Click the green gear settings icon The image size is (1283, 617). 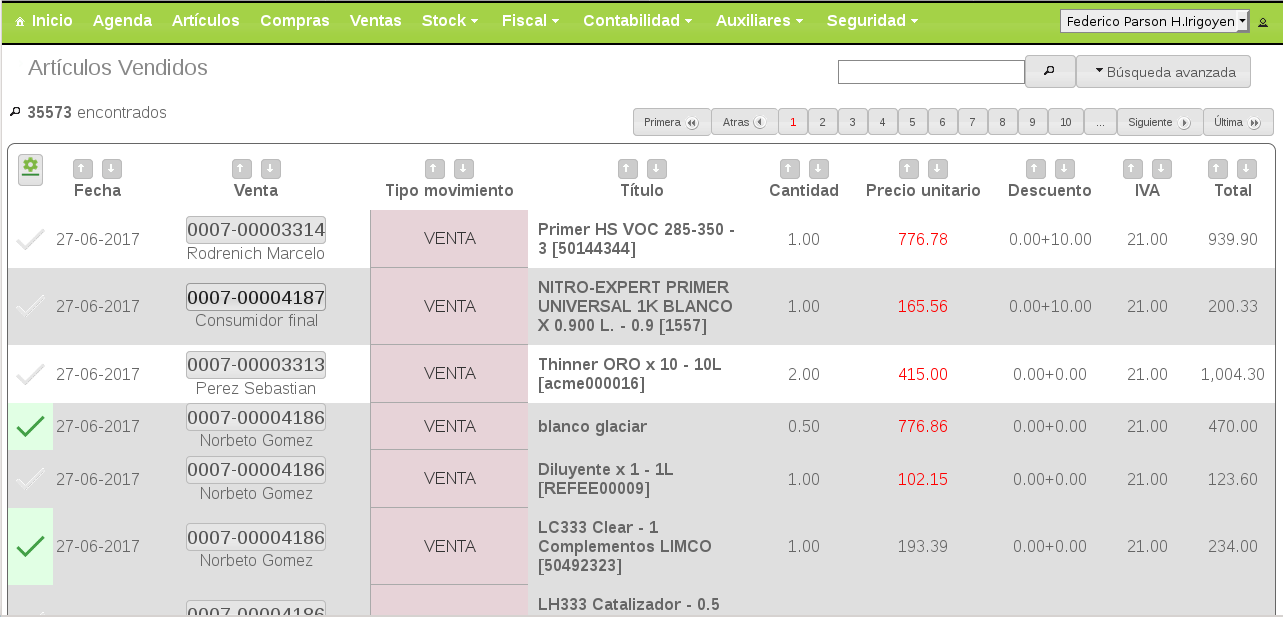click(30, 169)
